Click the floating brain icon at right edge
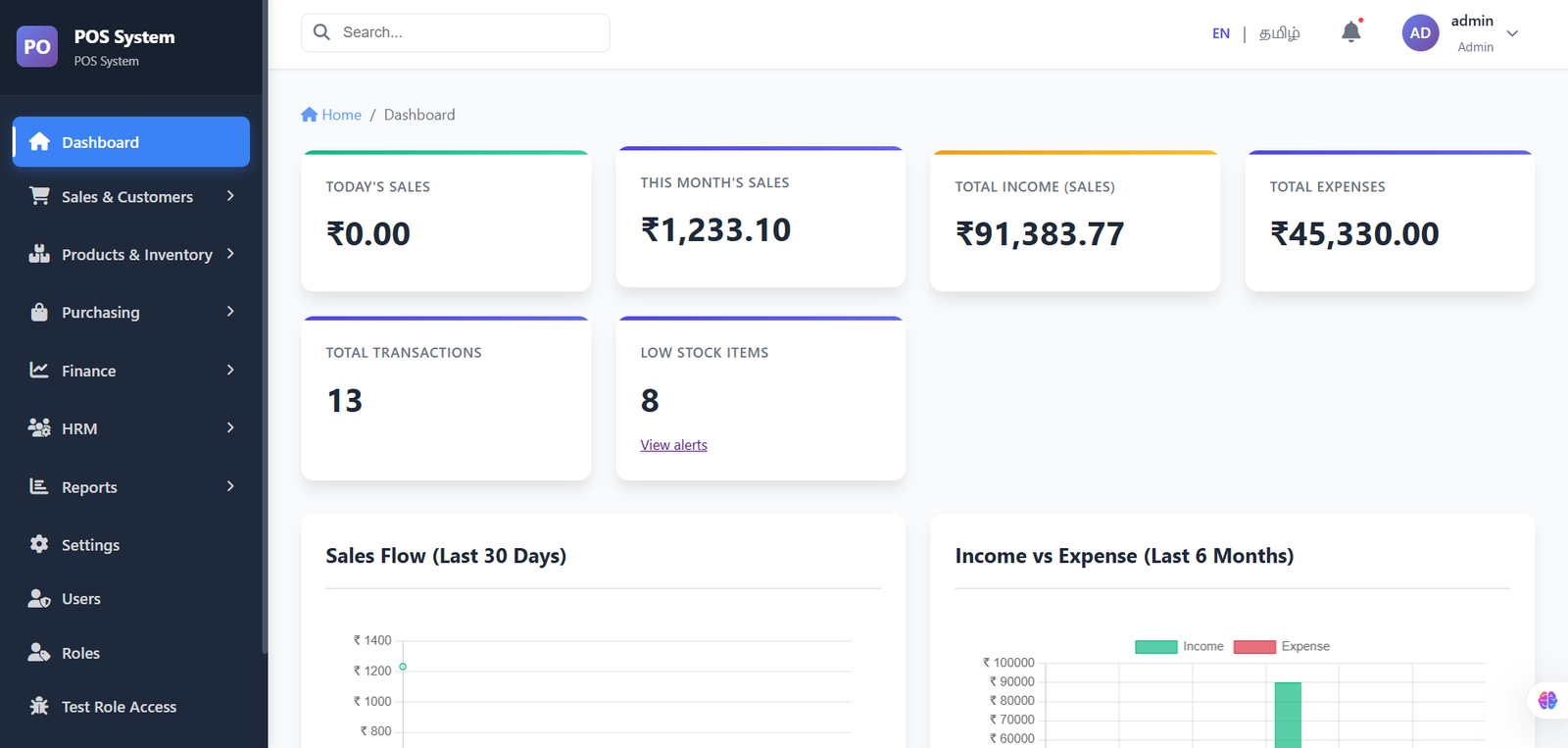Viewport: 1568px width, 748px height. click(1547, 700)
